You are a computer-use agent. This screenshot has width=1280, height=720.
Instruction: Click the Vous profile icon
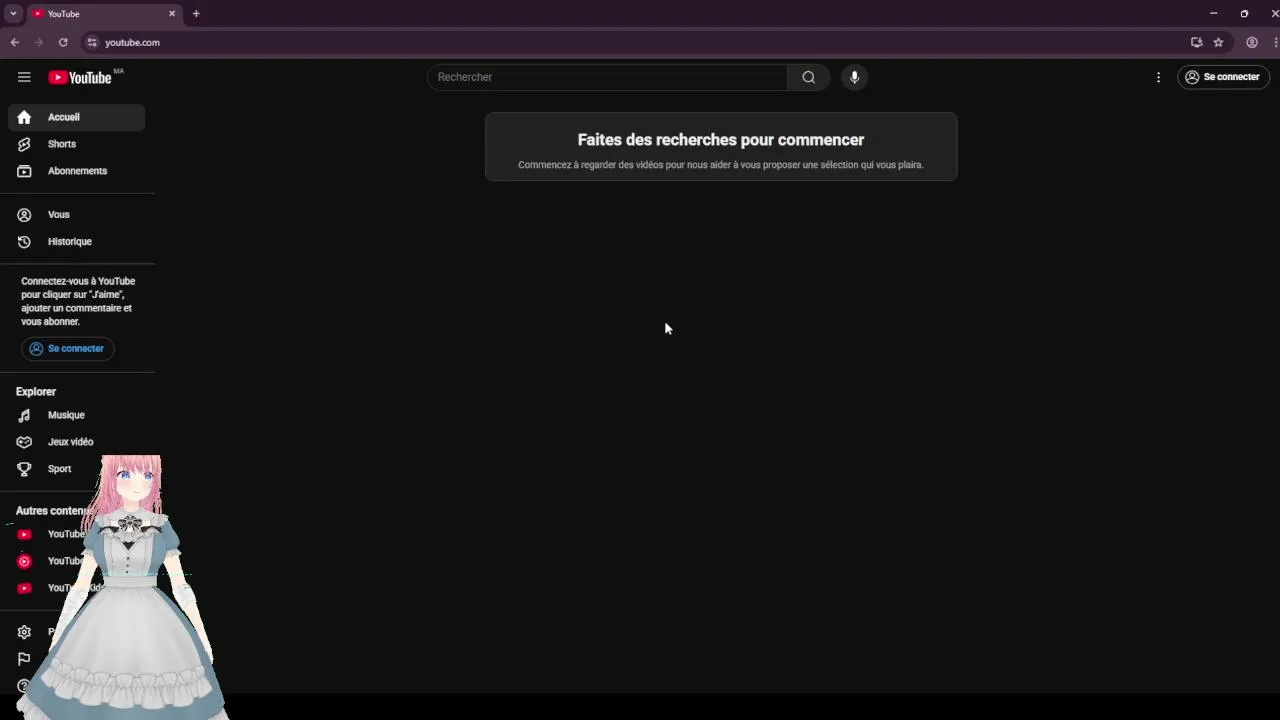[24, 215]
